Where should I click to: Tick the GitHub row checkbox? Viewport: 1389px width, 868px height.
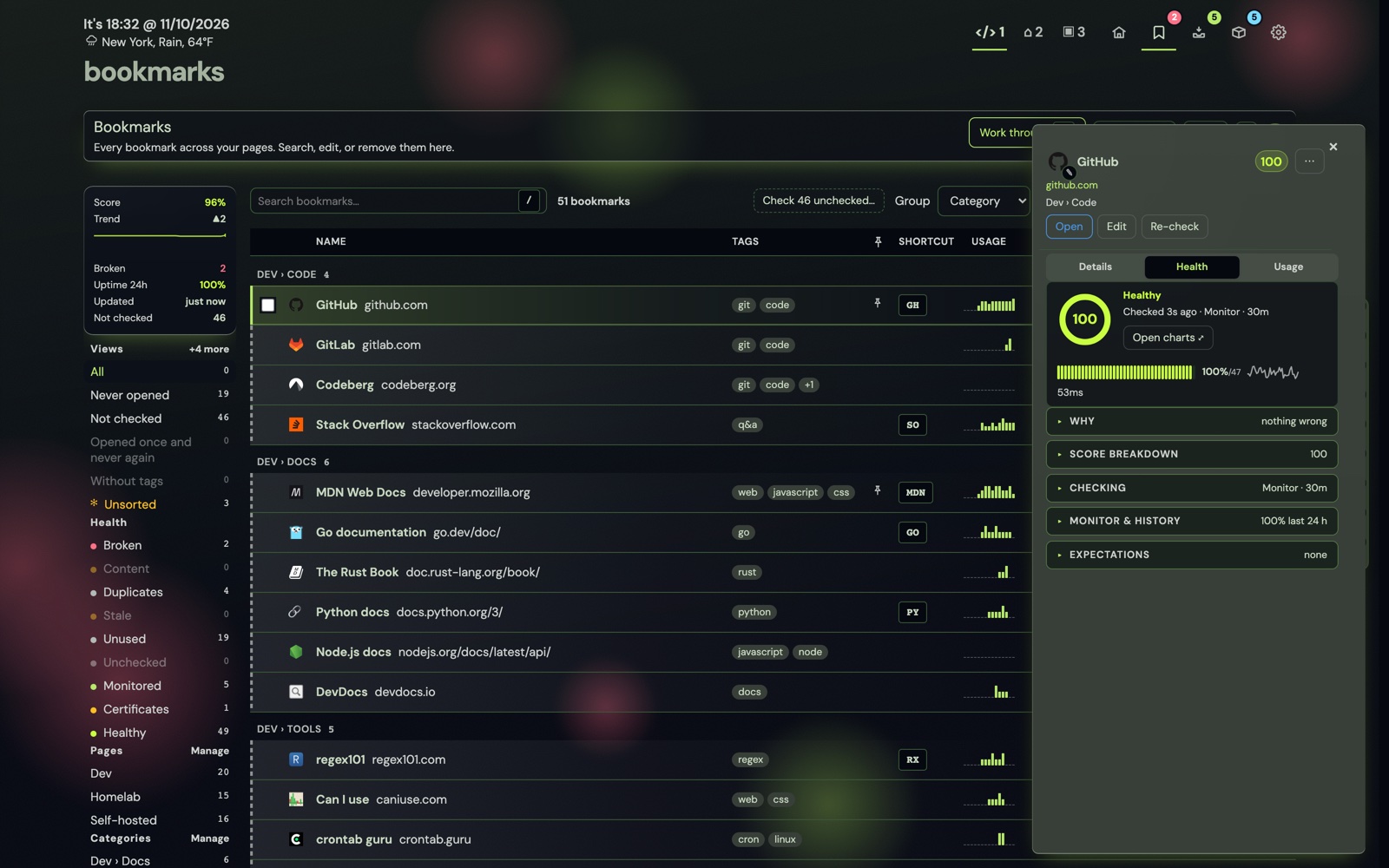pos(268,305)
